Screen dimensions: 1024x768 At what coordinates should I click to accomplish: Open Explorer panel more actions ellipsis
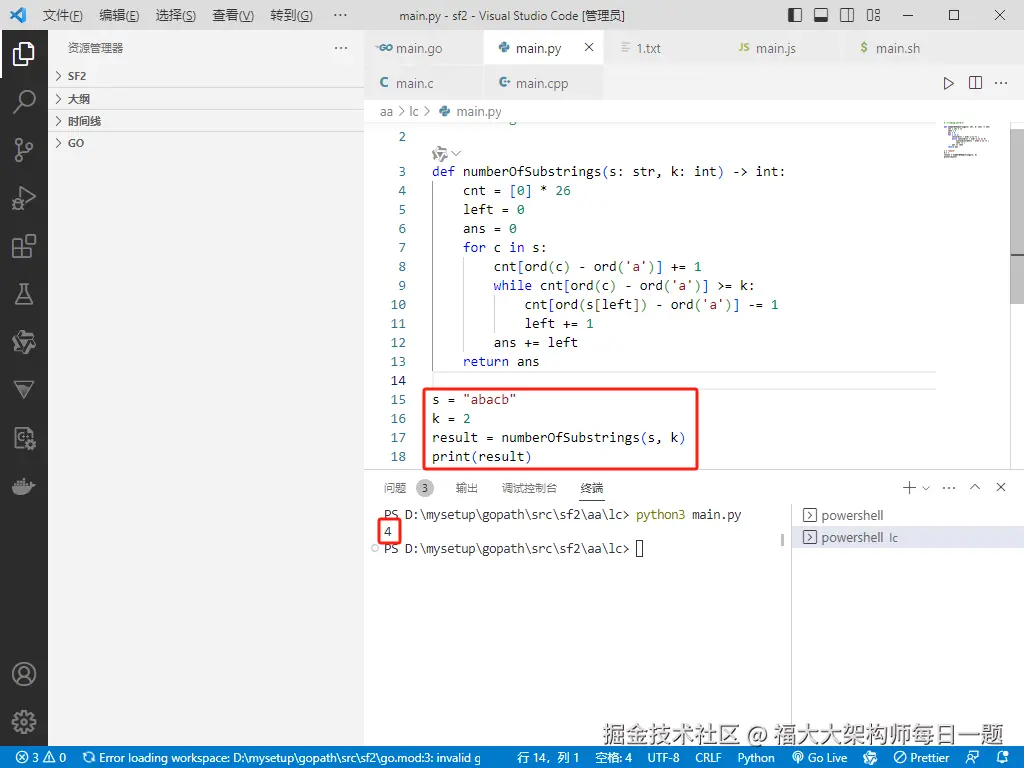[341, 48]
